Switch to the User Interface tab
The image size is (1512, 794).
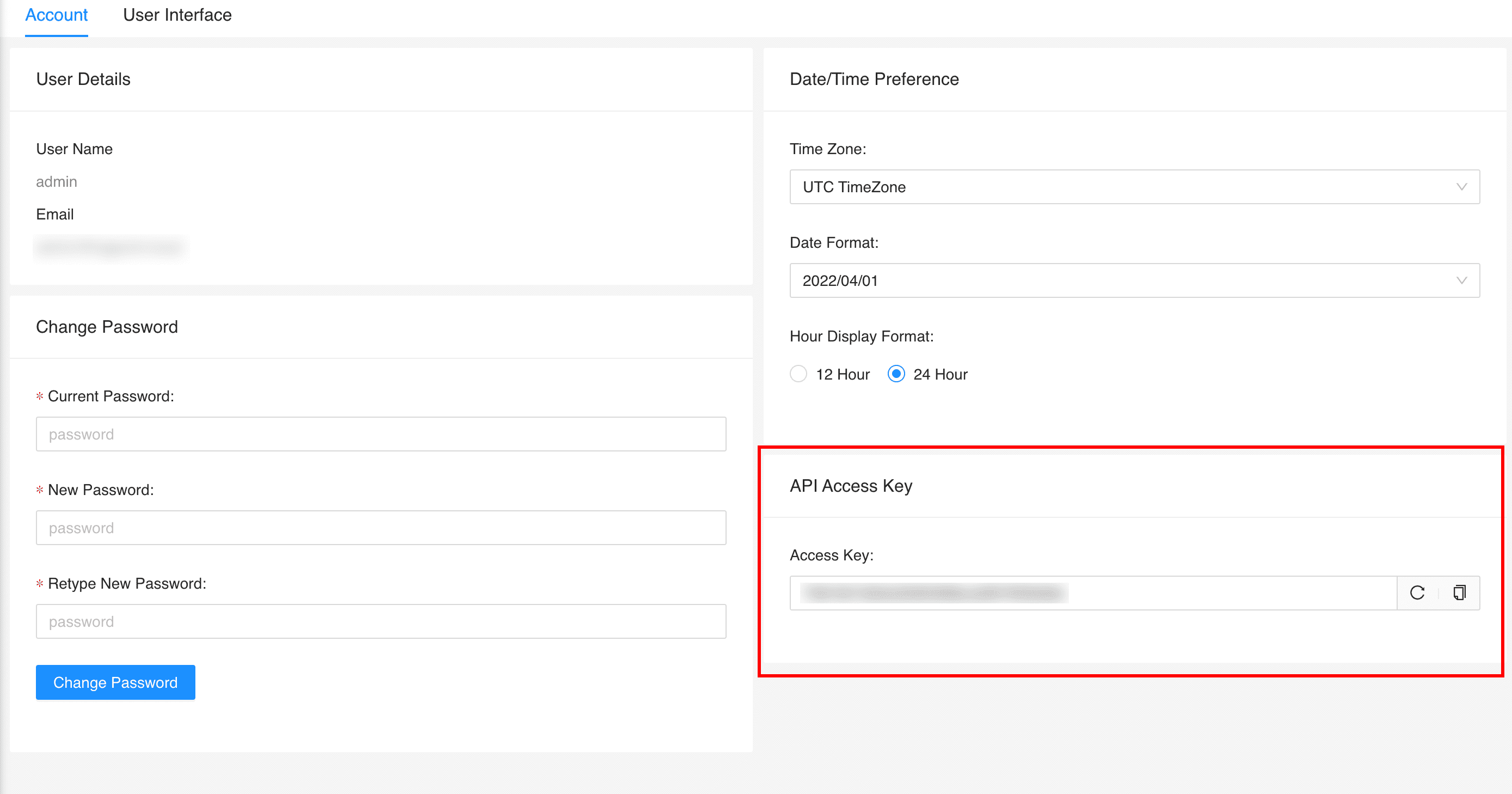[177, 15]
